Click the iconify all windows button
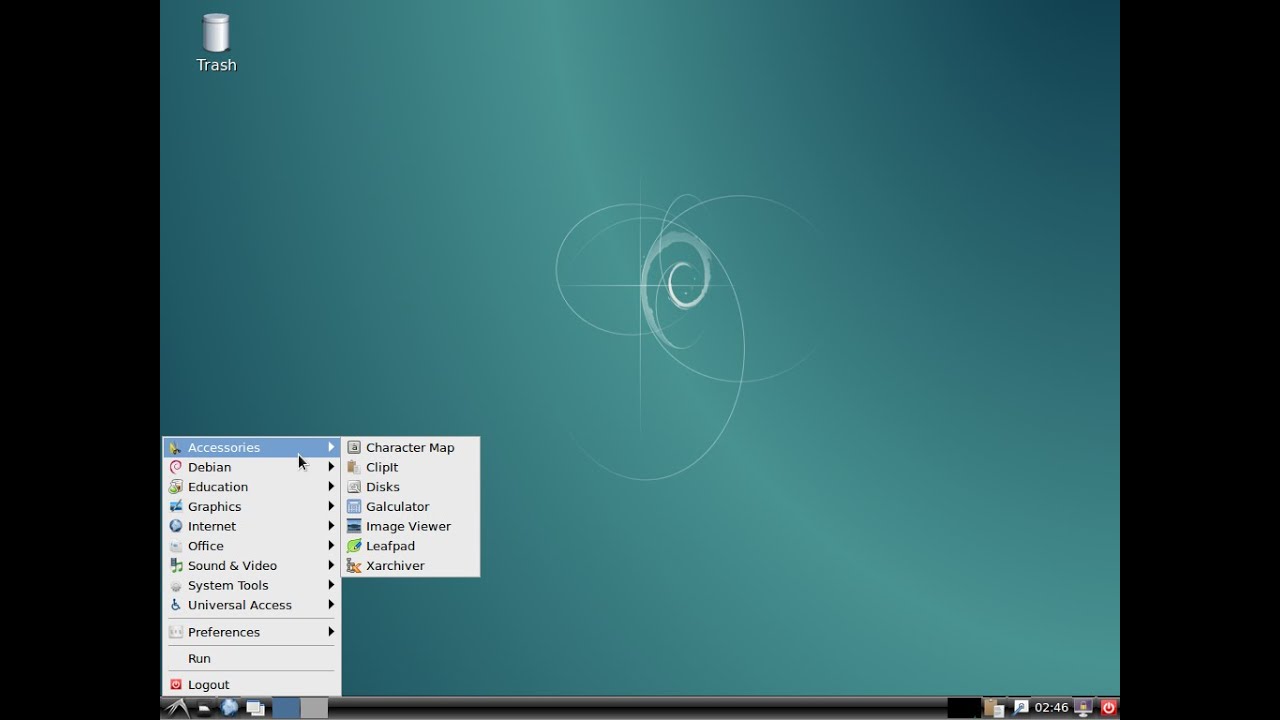Viewport: 1280px width, 720px height. pyautogui.click(x=256, y=708)
